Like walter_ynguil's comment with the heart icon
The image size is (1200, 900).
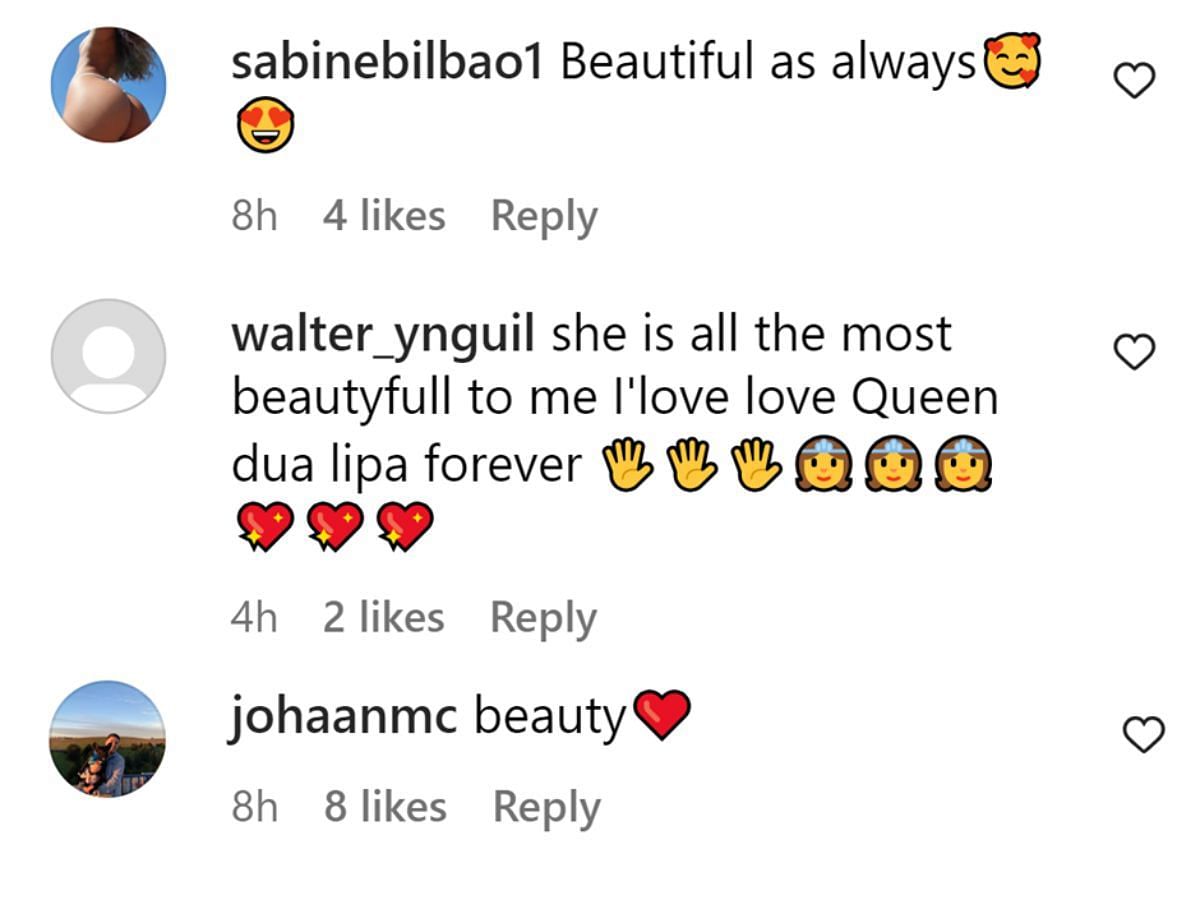pos(1135,350)
